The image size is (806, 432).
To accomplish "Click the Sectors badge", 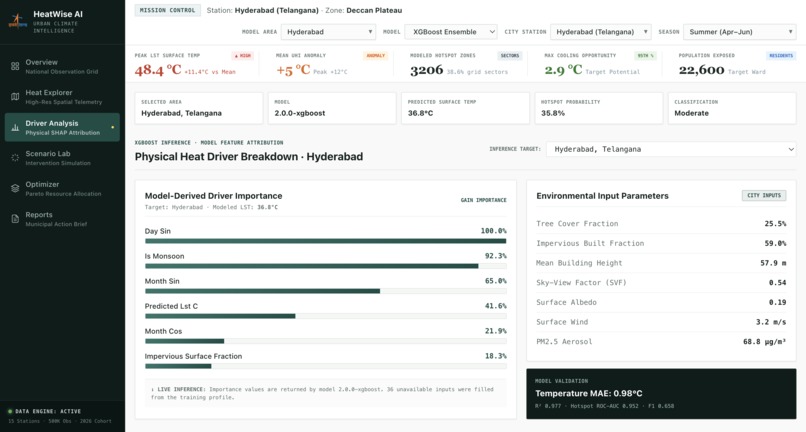I will [509, 56].
